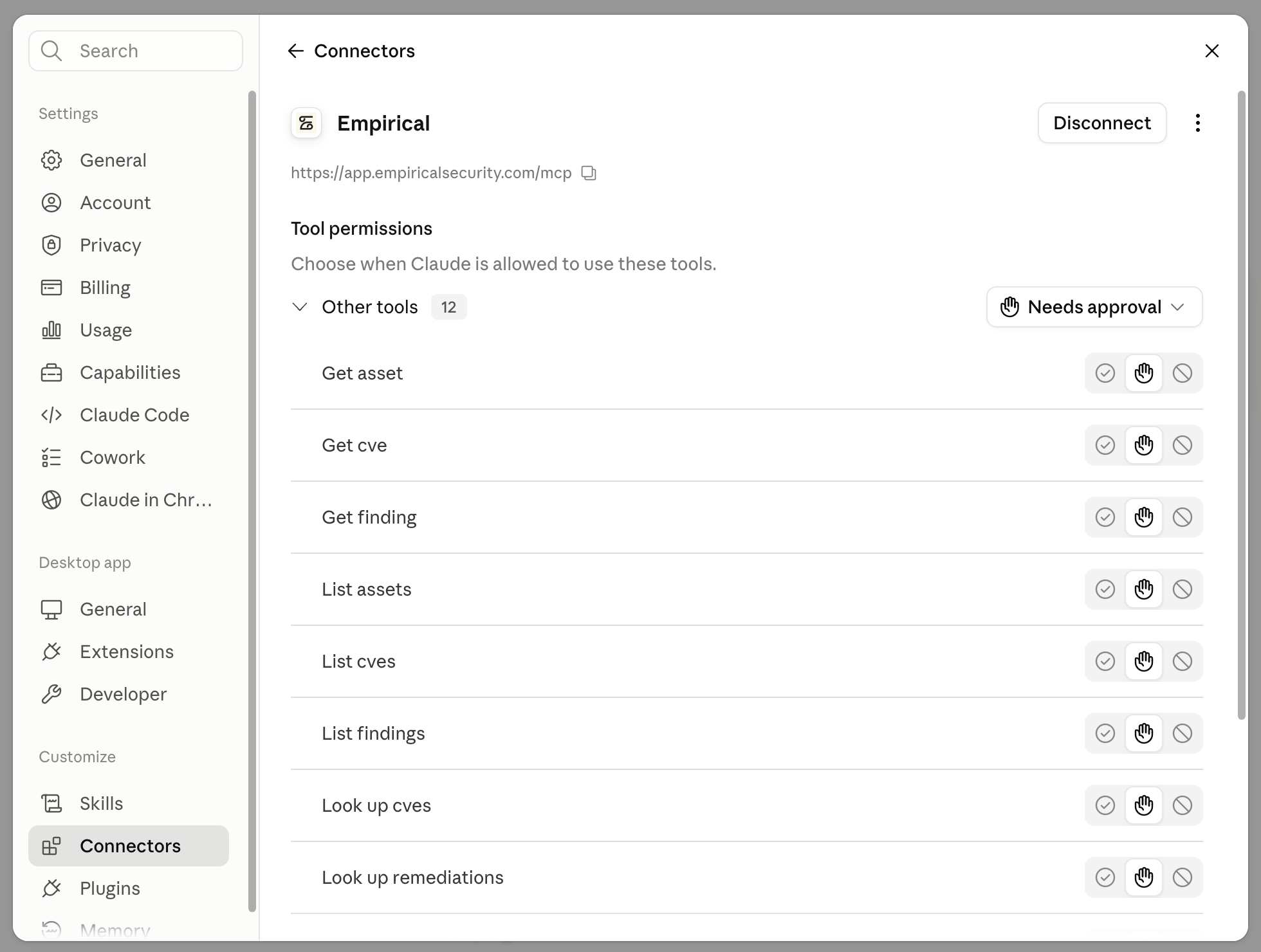
Task: Click the Disconnect button
Action: (1102, 123)
